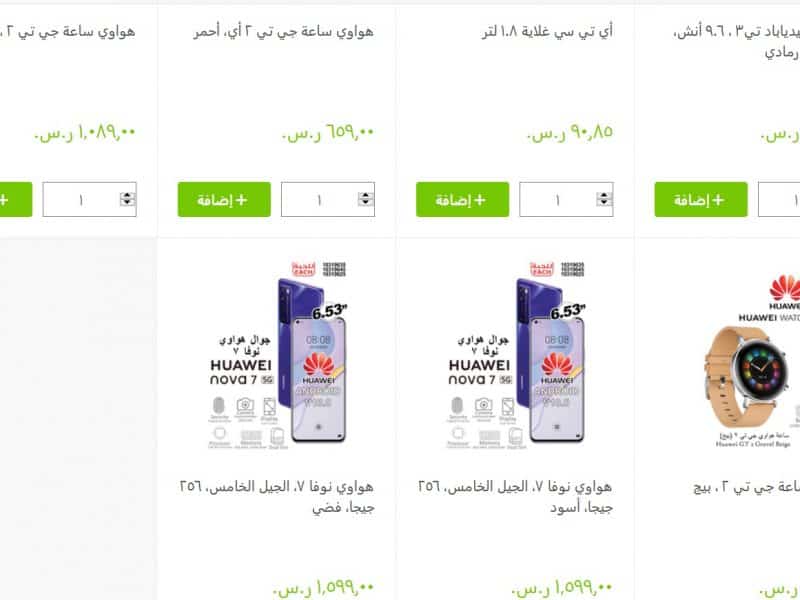
Task: Add the 9.6 inch grey MediaPad T3 tablet to cart
Action: click(x=701, y=199)
